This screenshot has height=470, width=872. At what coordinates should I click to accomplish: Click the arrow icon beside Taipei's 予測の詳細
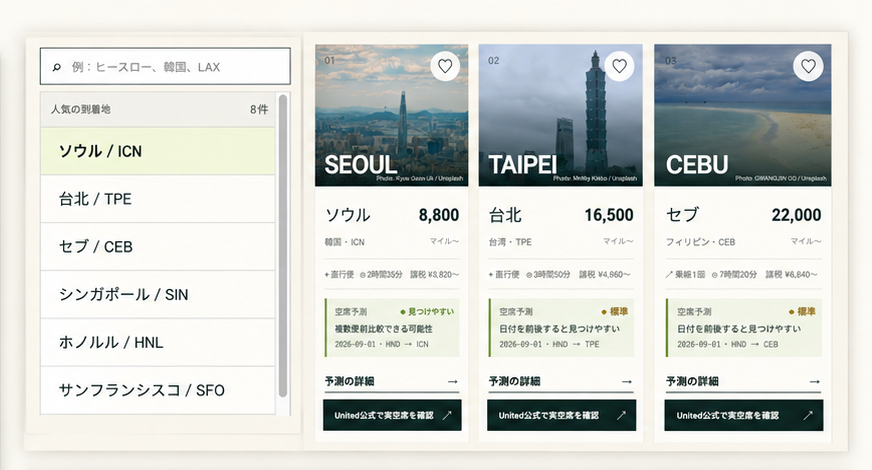click(x=627, y=382)
